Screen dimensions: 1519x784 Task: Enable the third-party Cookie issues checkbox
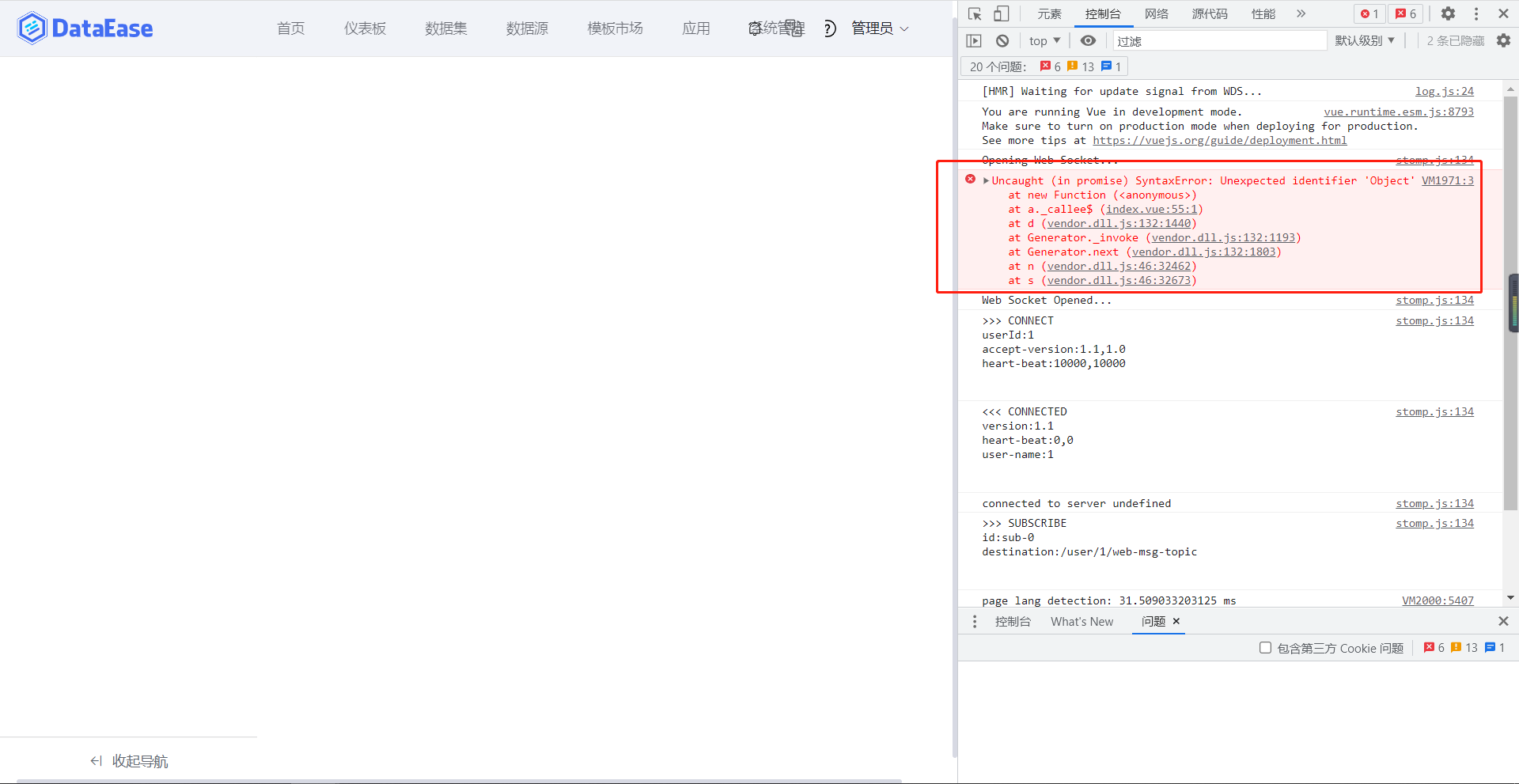click(x=1265, y=647)
